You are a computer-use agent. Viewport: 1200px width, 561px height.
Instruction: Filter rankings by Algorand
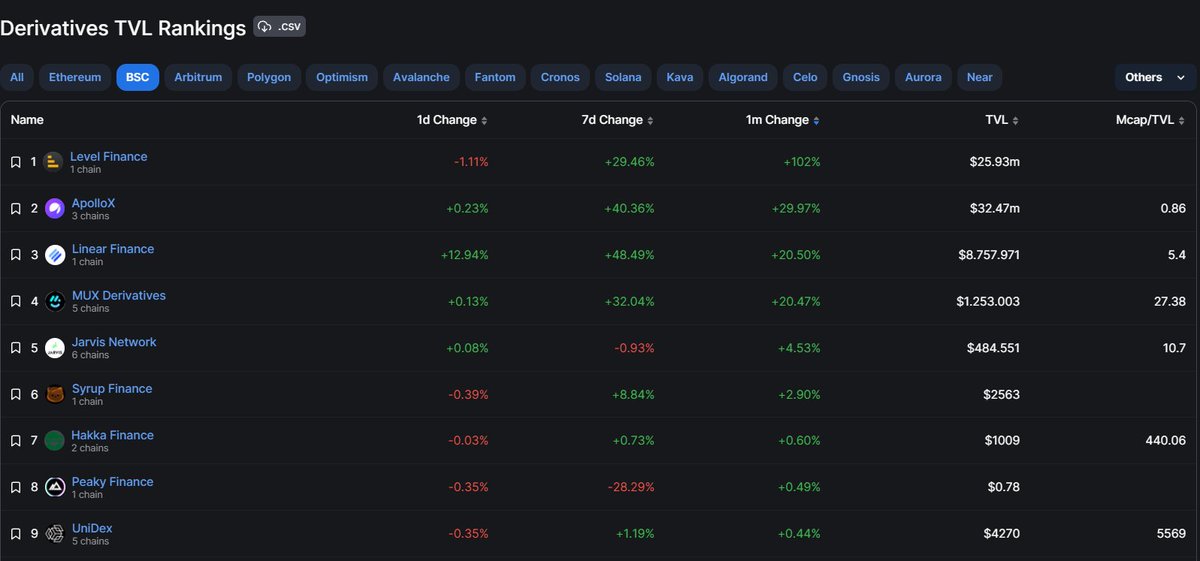pyautogui.click(x=743, y=77)
